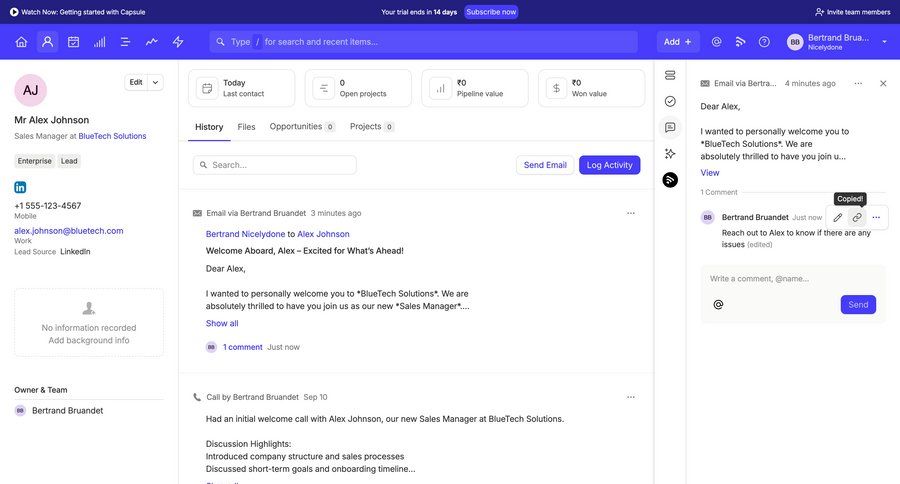Switch to the Files tab

tap(246, 127)
